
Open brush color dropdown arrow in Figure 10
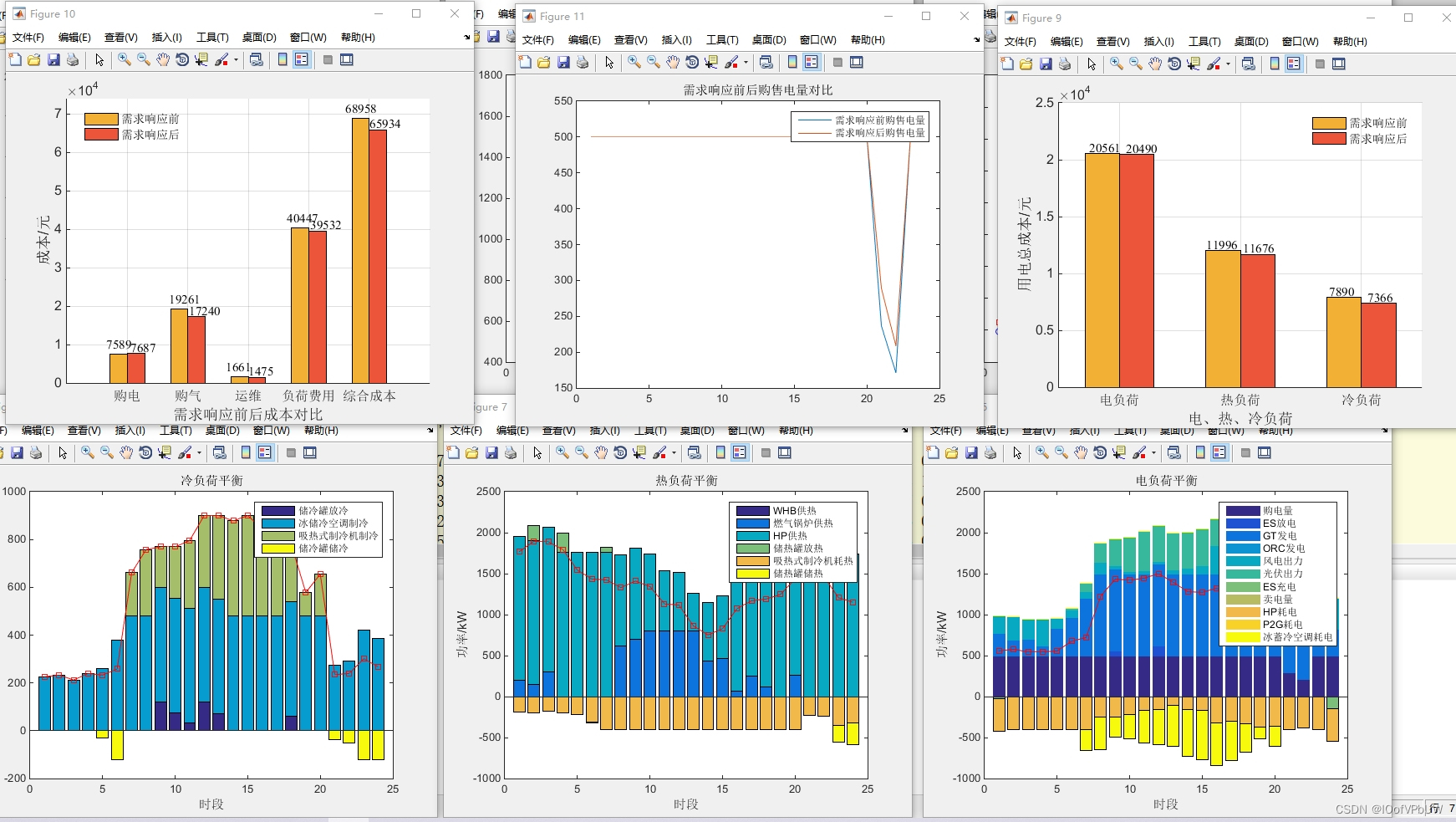coord(236,60)
